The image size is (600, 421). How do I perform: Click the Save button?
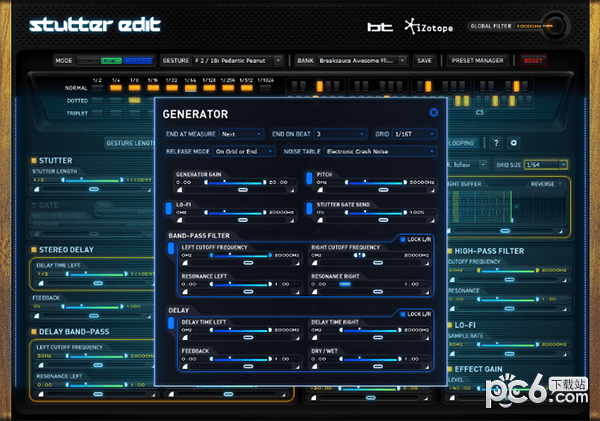[424, 60]
